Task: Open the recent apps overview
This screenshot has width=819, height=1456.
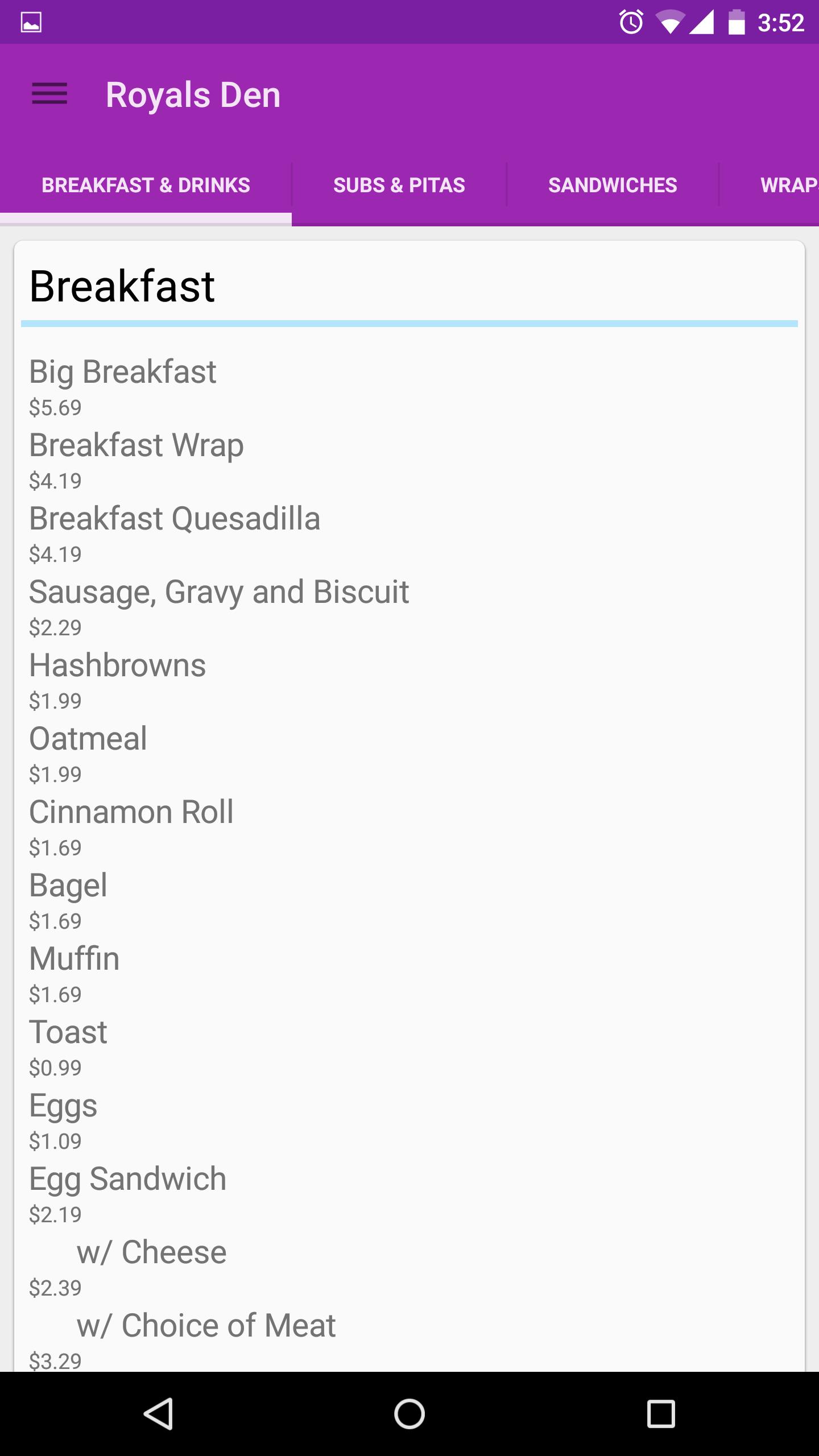Action: pyautogui.click(x=661, y=1413)
